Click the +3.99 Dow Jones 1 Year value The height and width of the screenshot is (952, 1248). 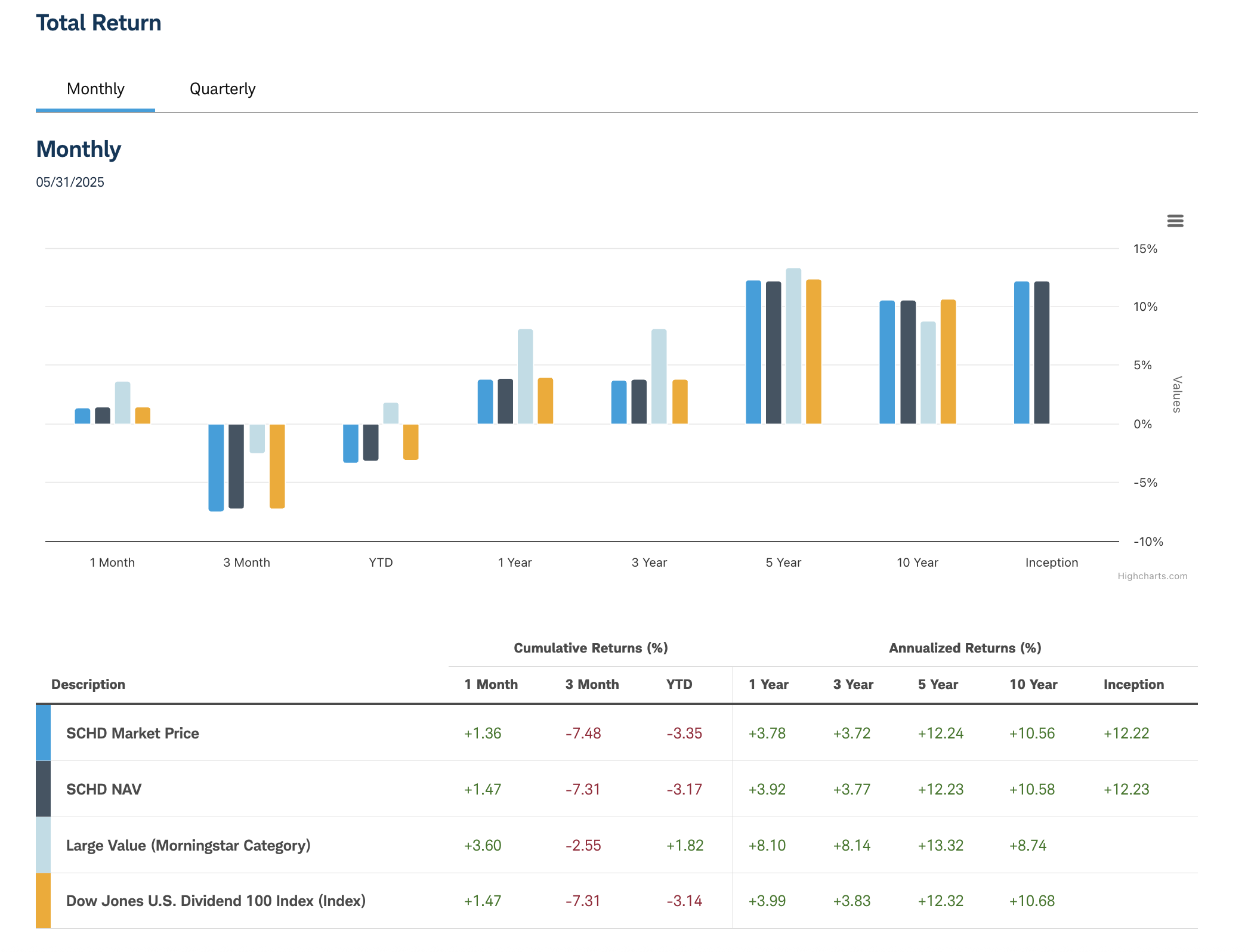point(767,901)
